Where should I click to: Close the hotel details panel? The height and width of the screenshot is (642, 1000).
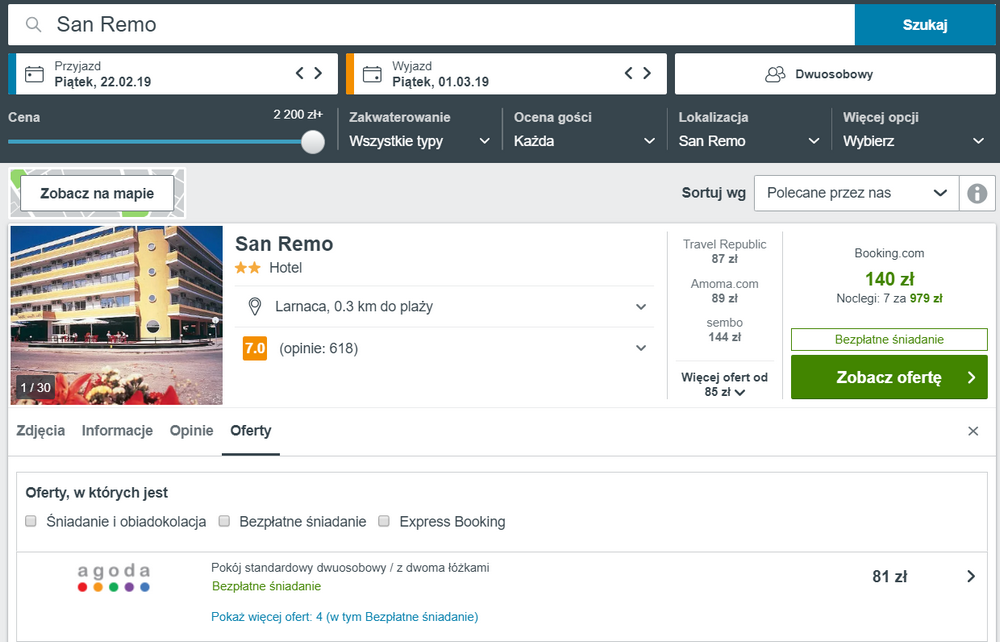973,431
